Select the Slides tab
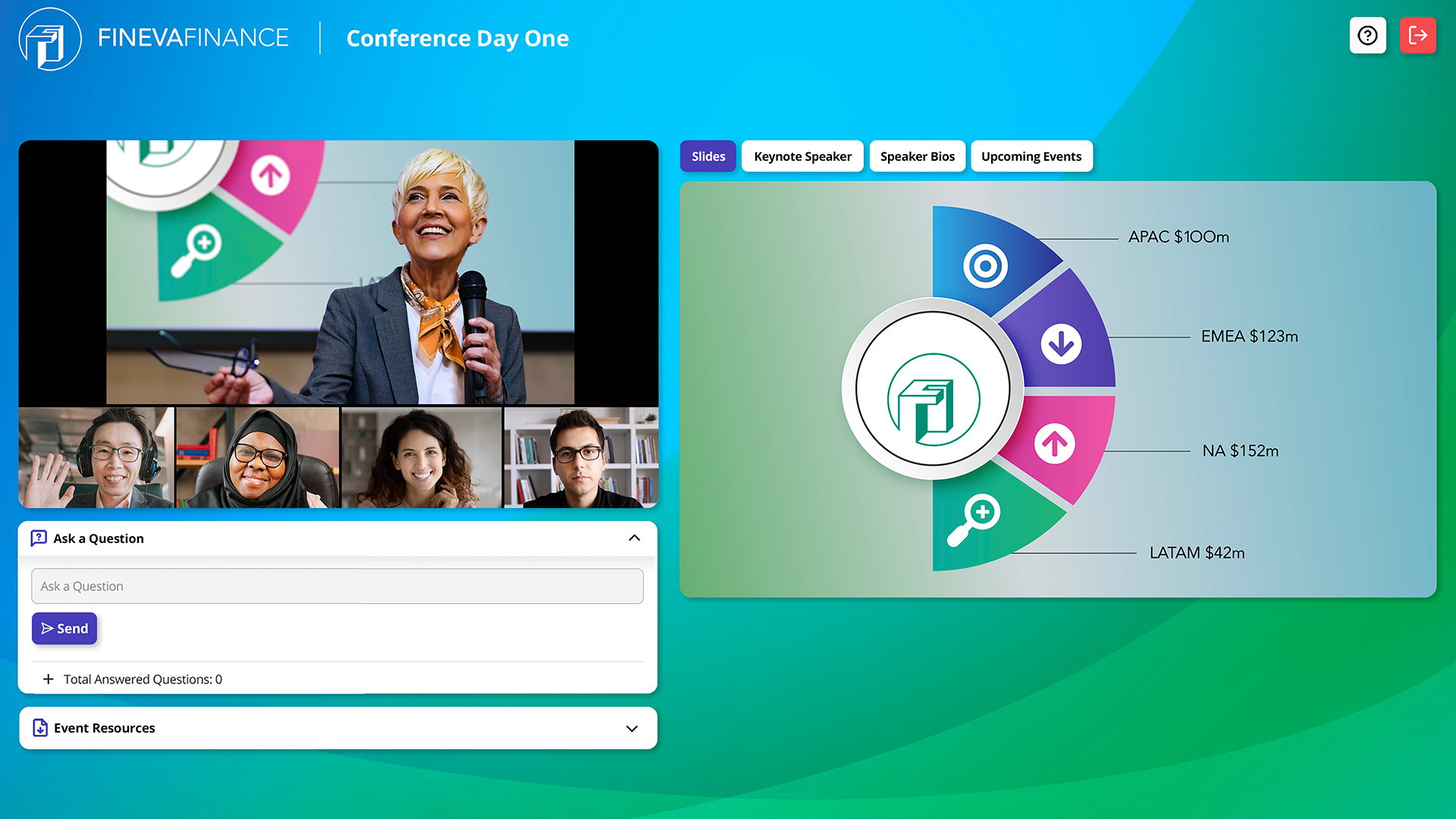The image size is (1456, 819). [x=708, y=155]
